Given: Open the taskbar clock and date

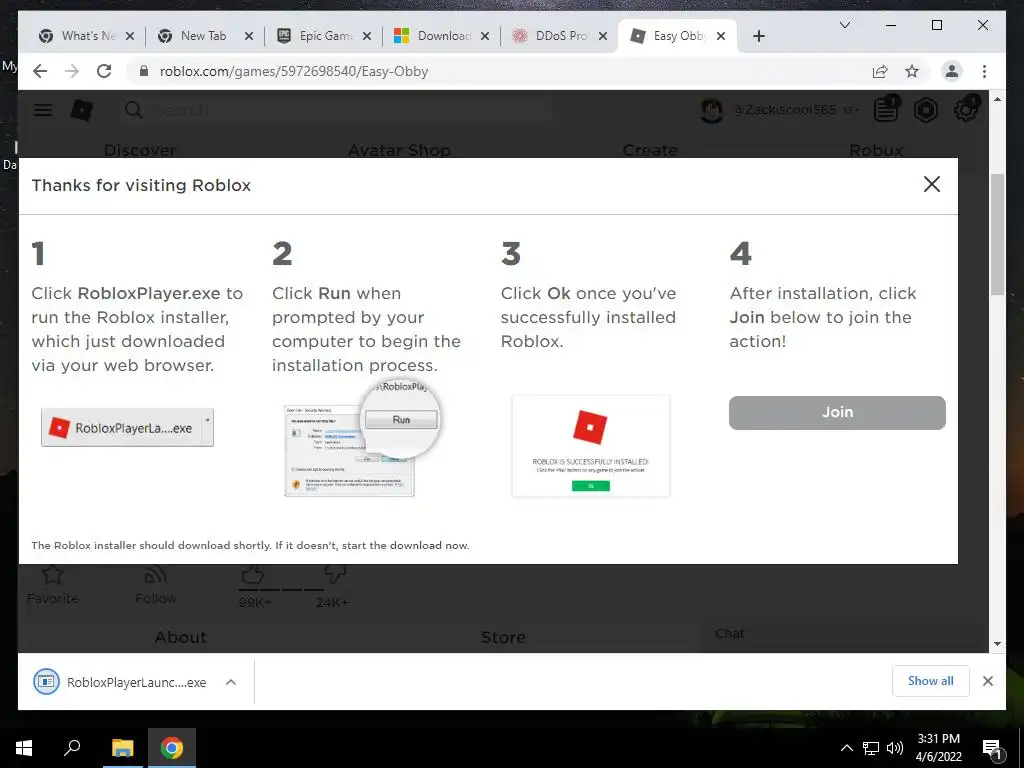Looking at the screenshot, I should [x=938, y=748].
